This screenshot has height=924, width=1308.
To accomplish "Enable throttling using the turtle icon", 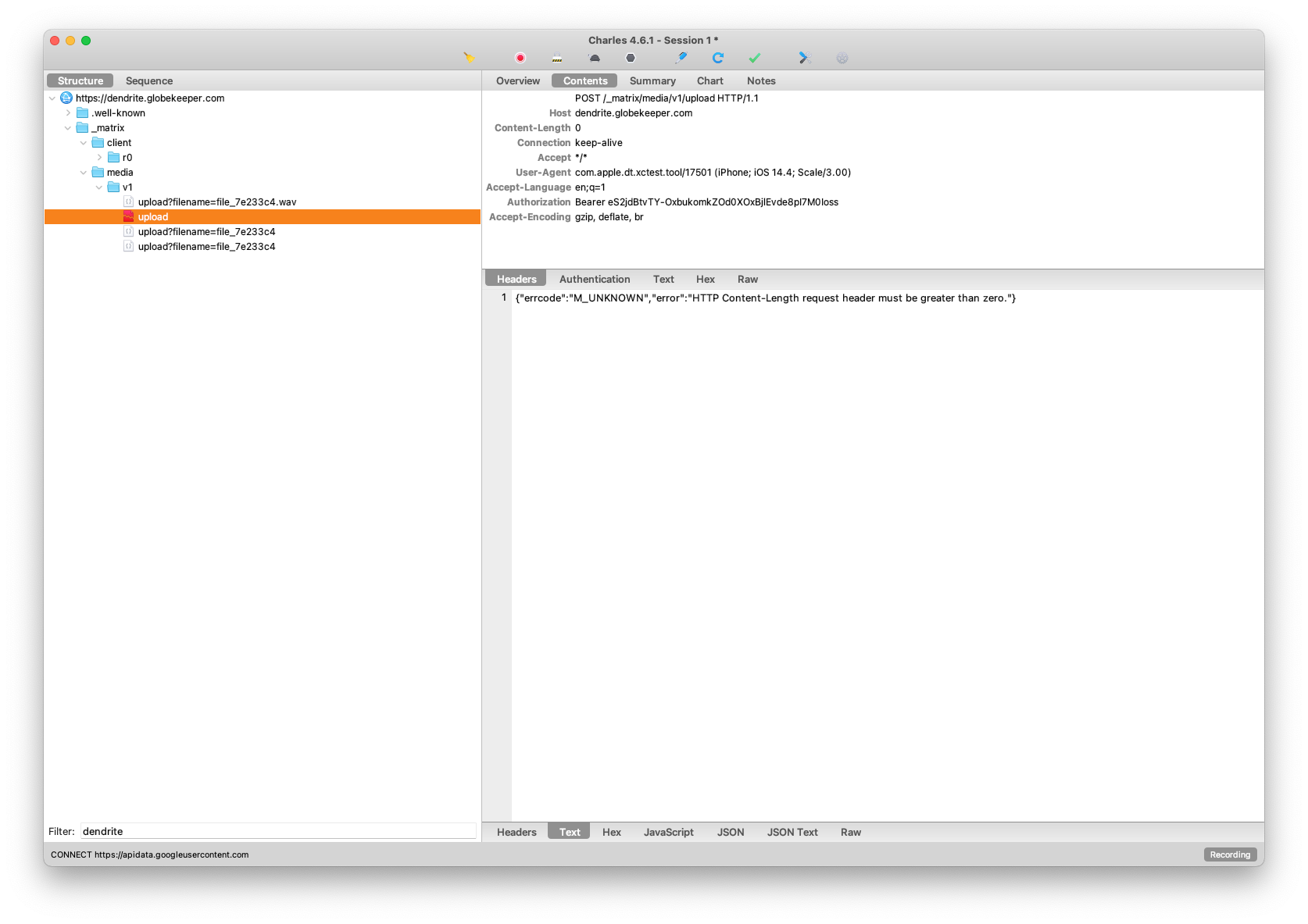I will (x=594, y=58).
